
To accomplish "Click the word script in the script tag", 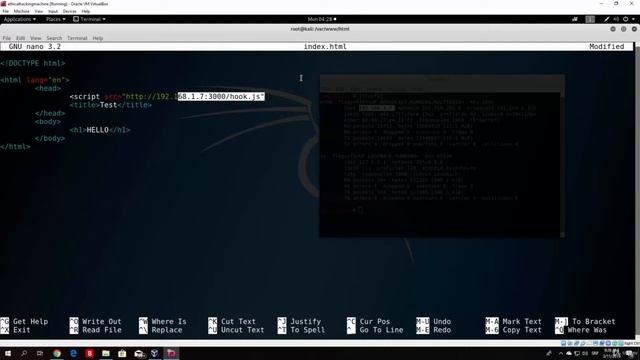I will click(87, 97).
